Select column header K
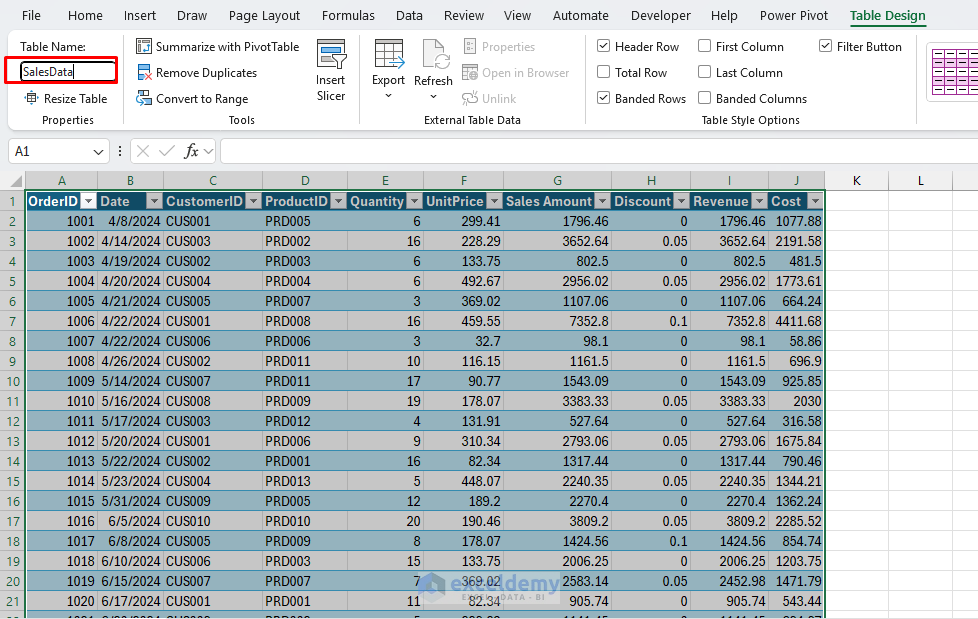 (857, 180)
